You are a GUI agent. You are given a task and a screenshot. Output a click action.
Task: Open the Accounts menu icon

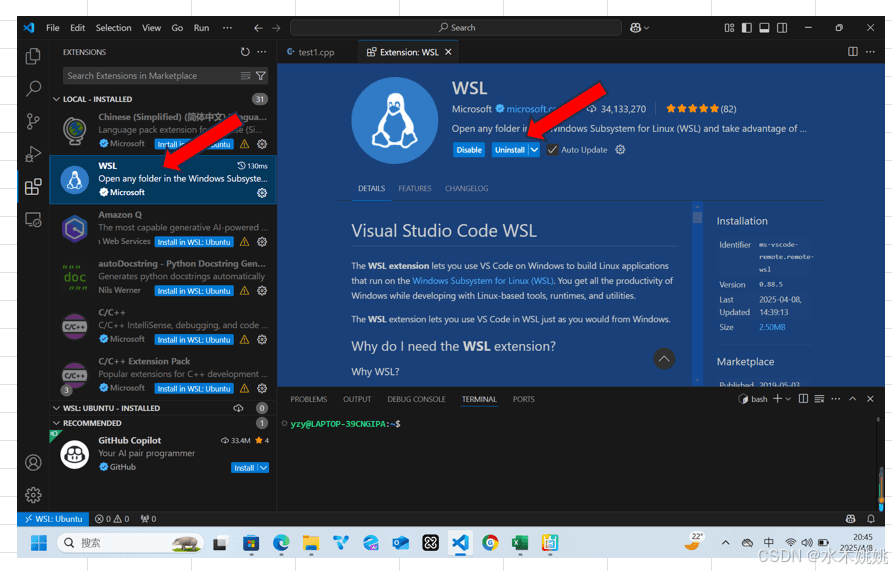[33, 462]
